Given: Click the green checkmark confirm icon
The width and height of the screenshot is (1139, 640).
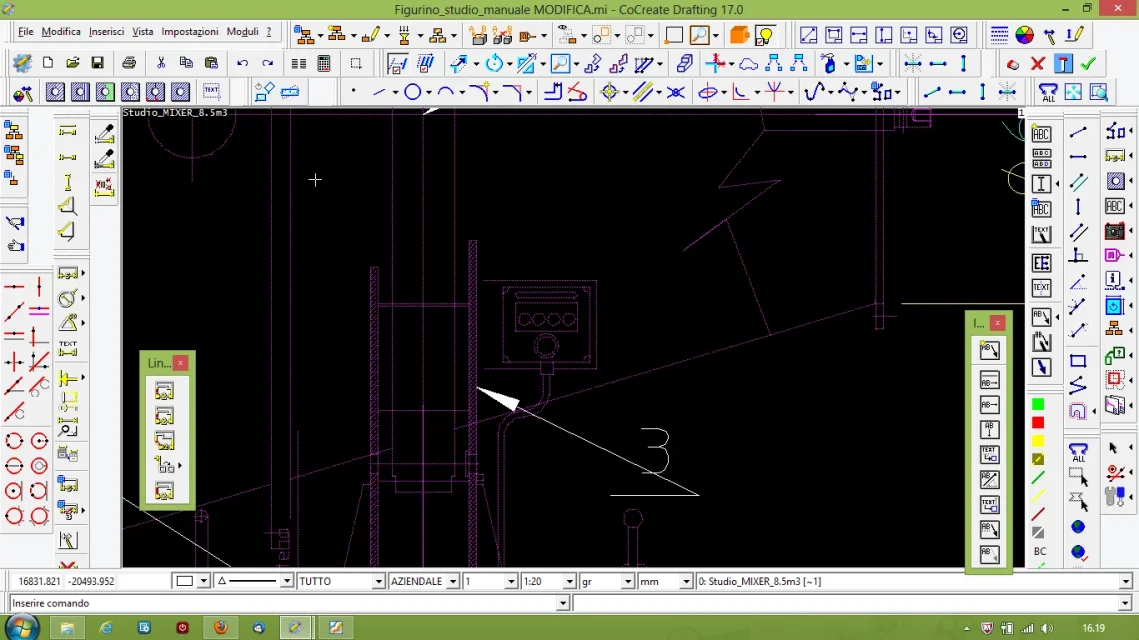Looking at the screenshot, I should click(x=1088, y=63).
